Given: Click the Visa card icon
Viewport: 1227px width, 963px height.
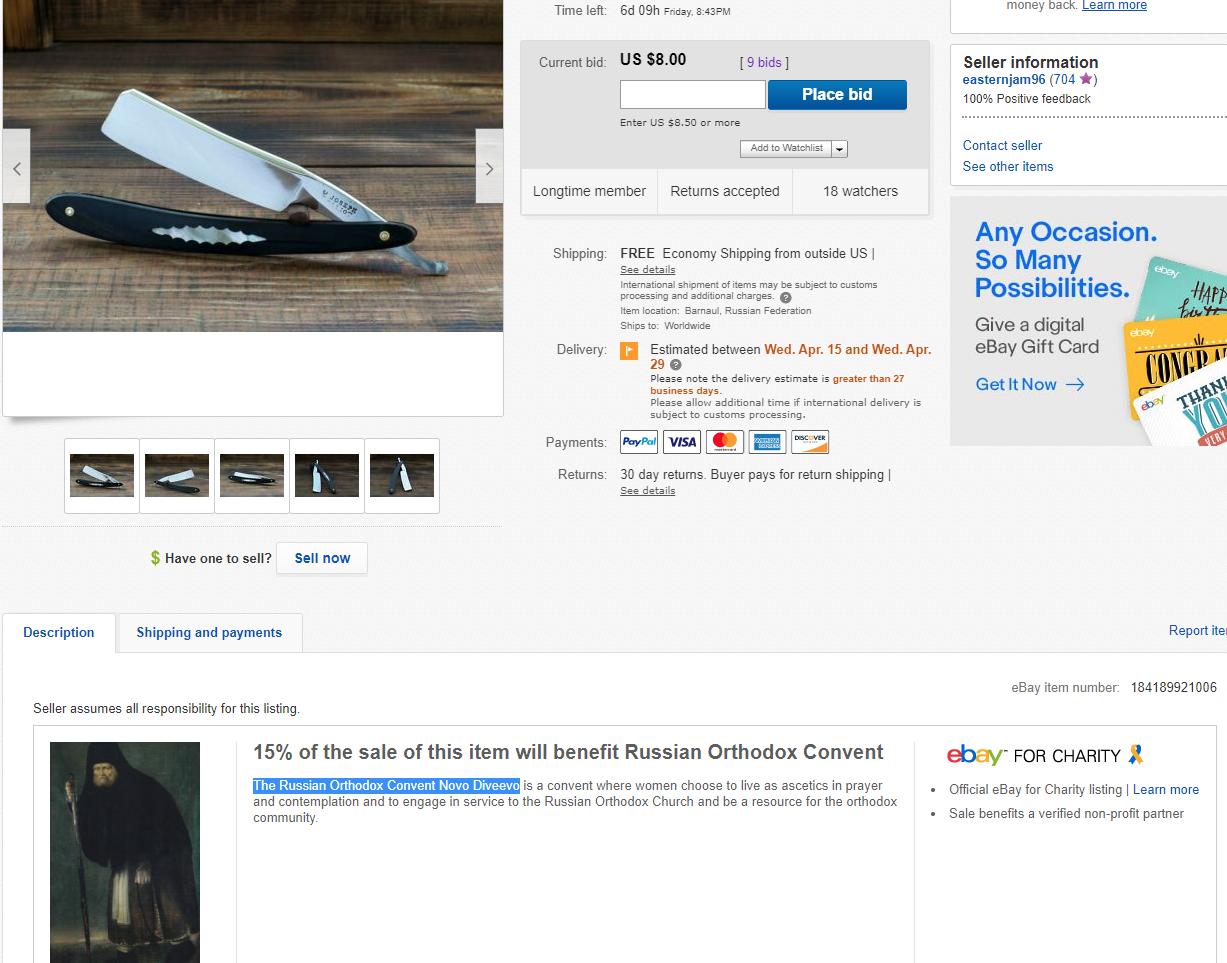Looking at the screenshot, I should [682, 442].
